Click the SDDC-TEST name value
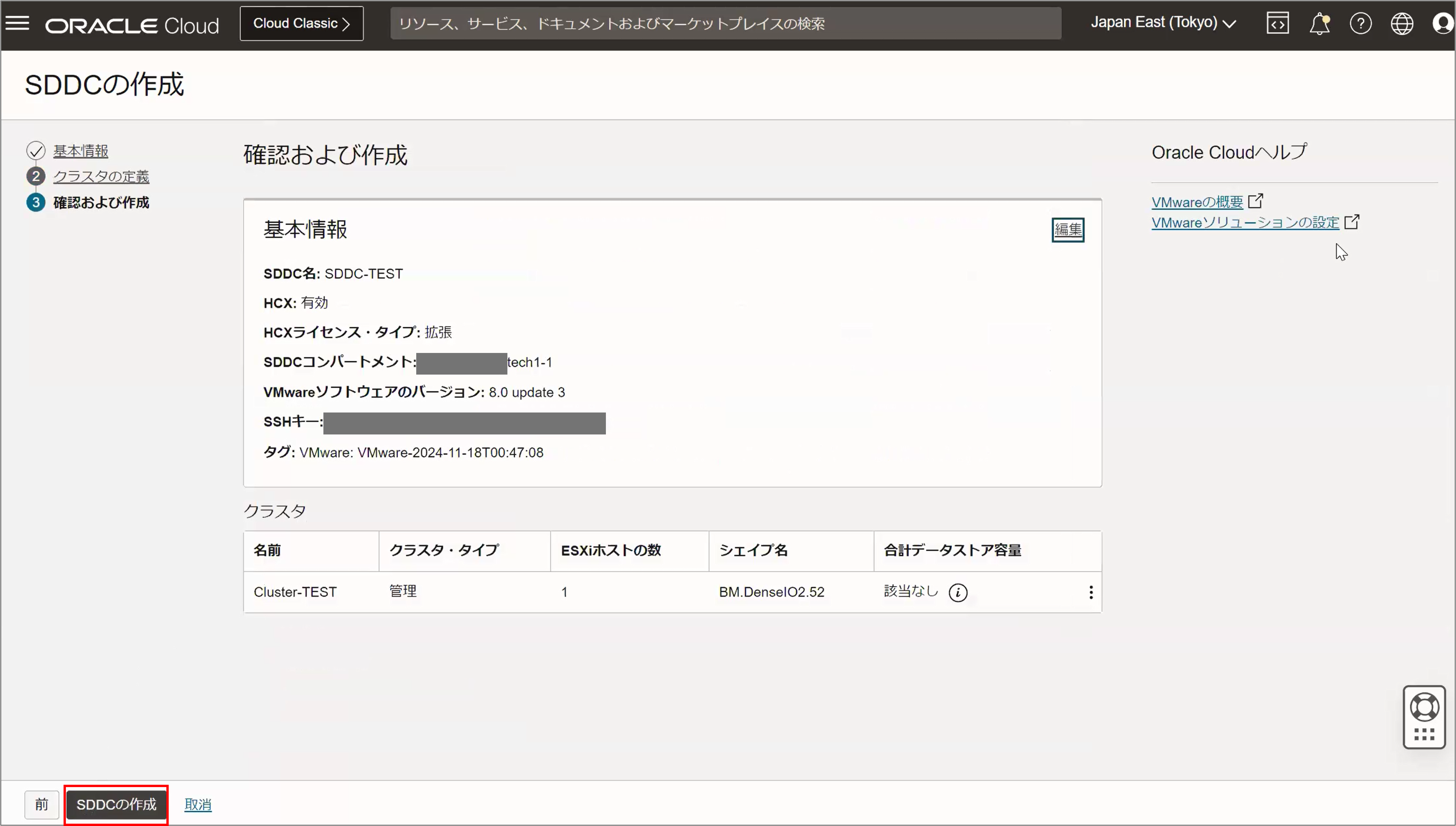 click(x=364, y=273)
